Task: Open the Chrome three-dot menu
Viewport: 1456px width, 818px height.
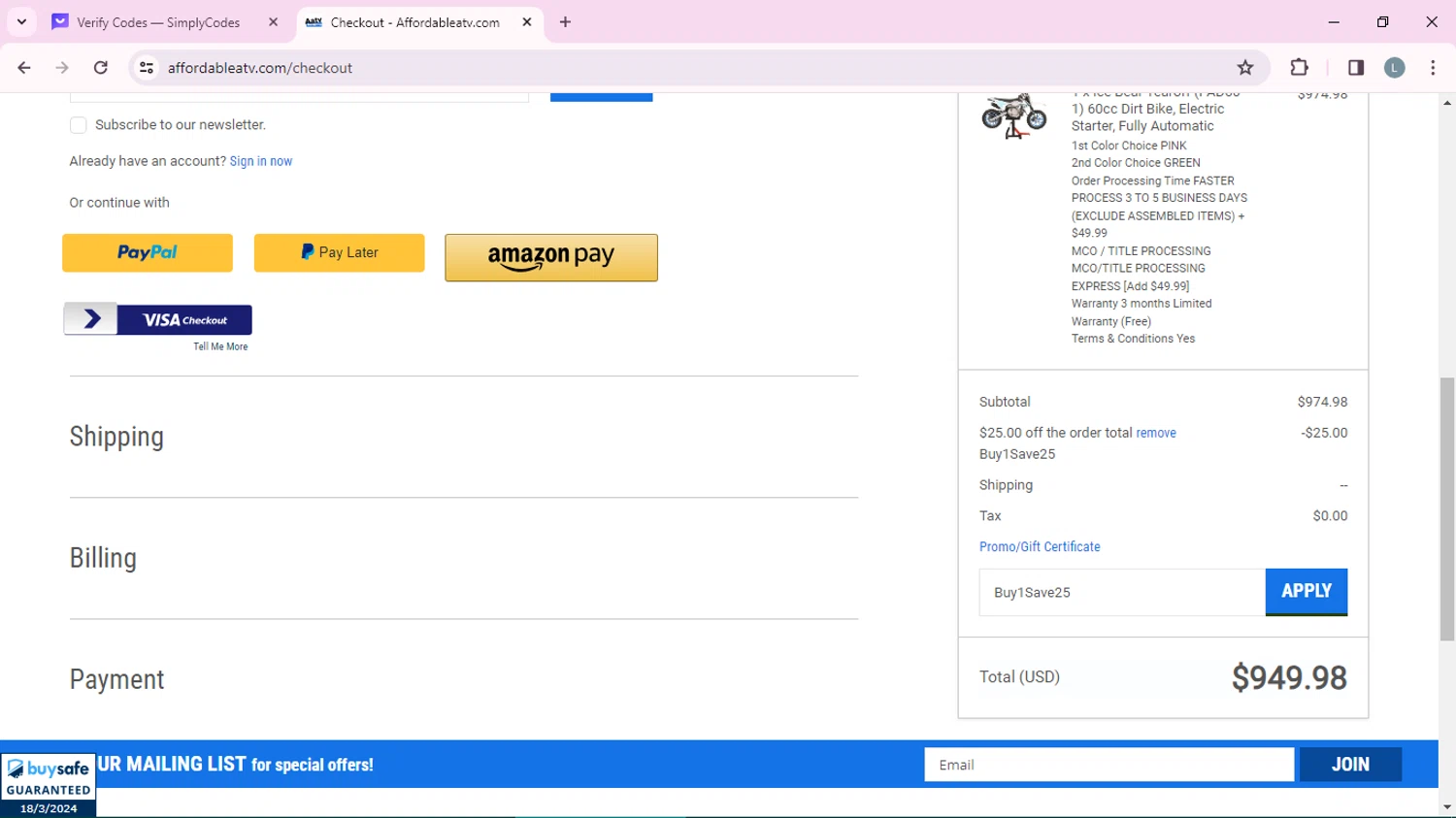Action: [x=1433, y=68]
